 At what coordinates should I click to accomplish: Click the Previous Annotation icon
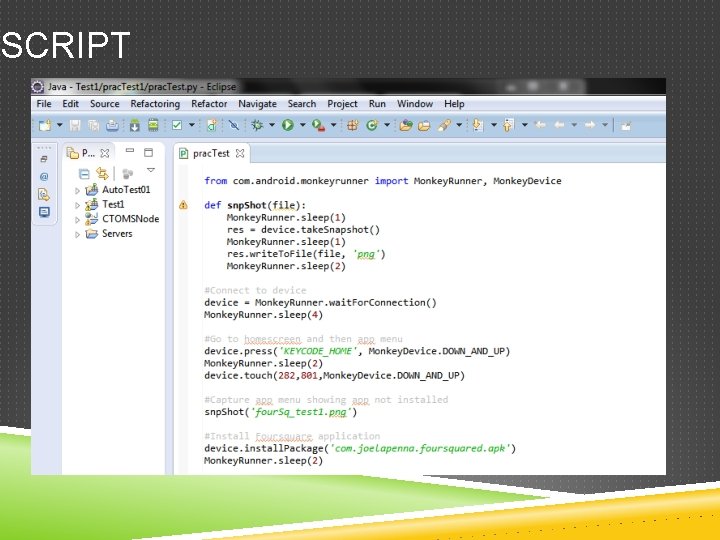508,125
